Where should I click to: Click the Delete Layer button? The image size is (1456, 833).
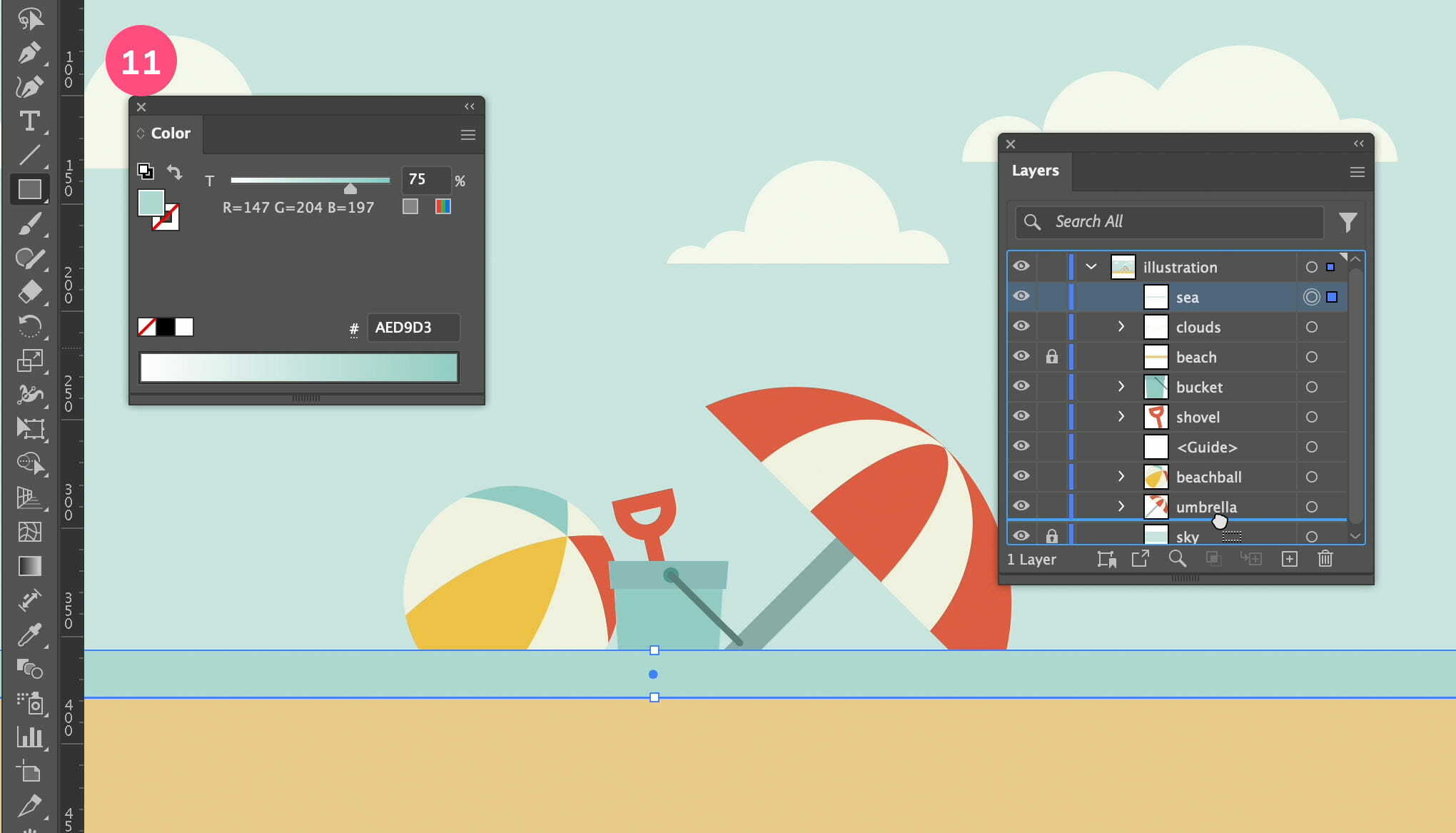(x=1326, y=558)
